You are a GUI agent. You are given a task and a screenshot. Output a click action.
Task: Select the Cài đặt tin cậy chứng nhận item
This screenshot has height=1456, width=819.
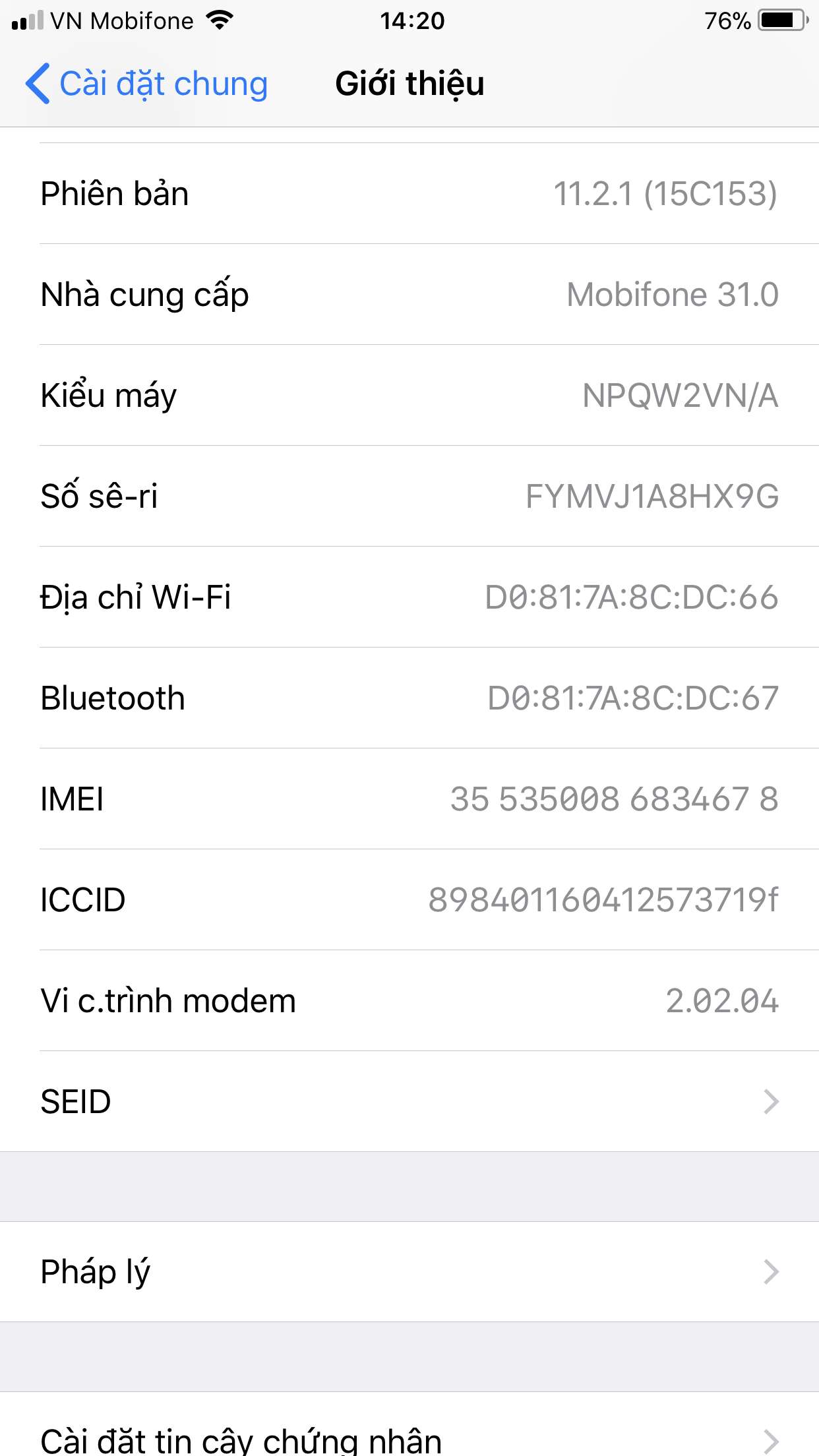[x=241, y=1441]
